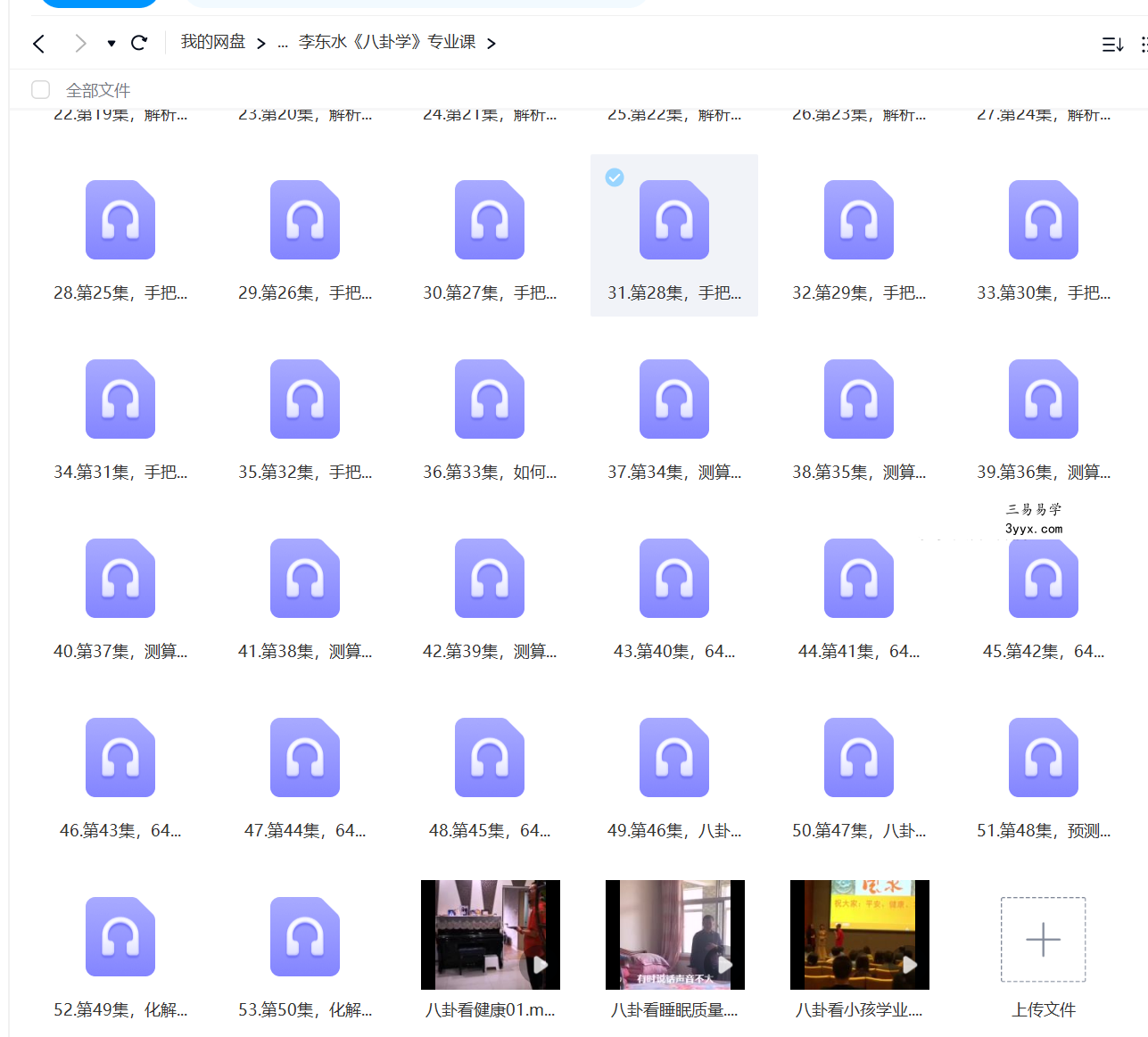Open audio file 50.第47集
Image resolution: width=1148 pixels, height=1037 pixels.
pyautogui.click(x=859, y=758)
